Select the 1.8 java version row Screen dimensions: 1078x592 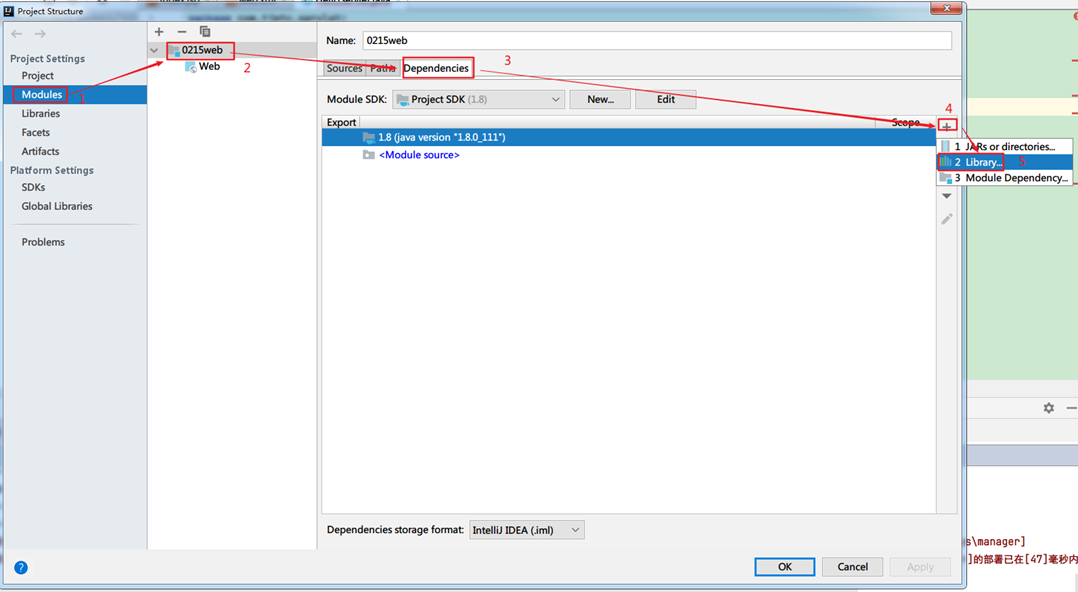pos(628,138)
